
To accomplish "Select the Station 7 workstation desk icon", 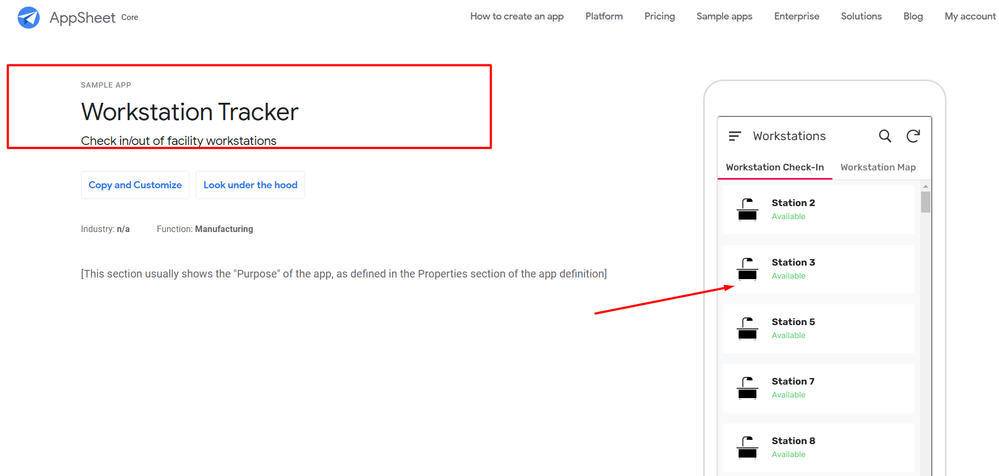I will (747, 388).
